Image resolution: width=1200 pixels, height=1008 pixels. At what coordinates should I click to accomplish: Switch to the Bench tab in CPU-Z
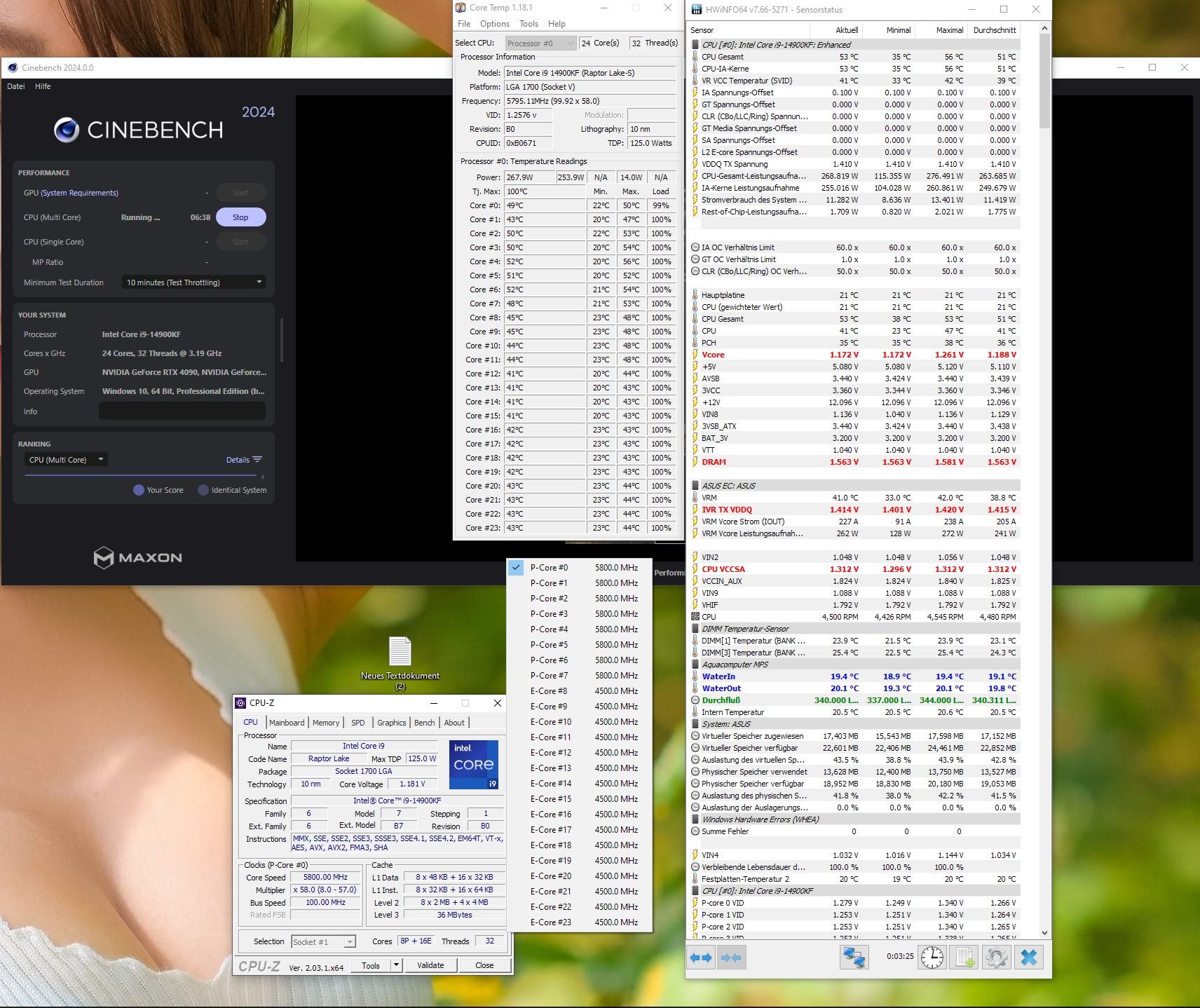(x=424, y=723)
